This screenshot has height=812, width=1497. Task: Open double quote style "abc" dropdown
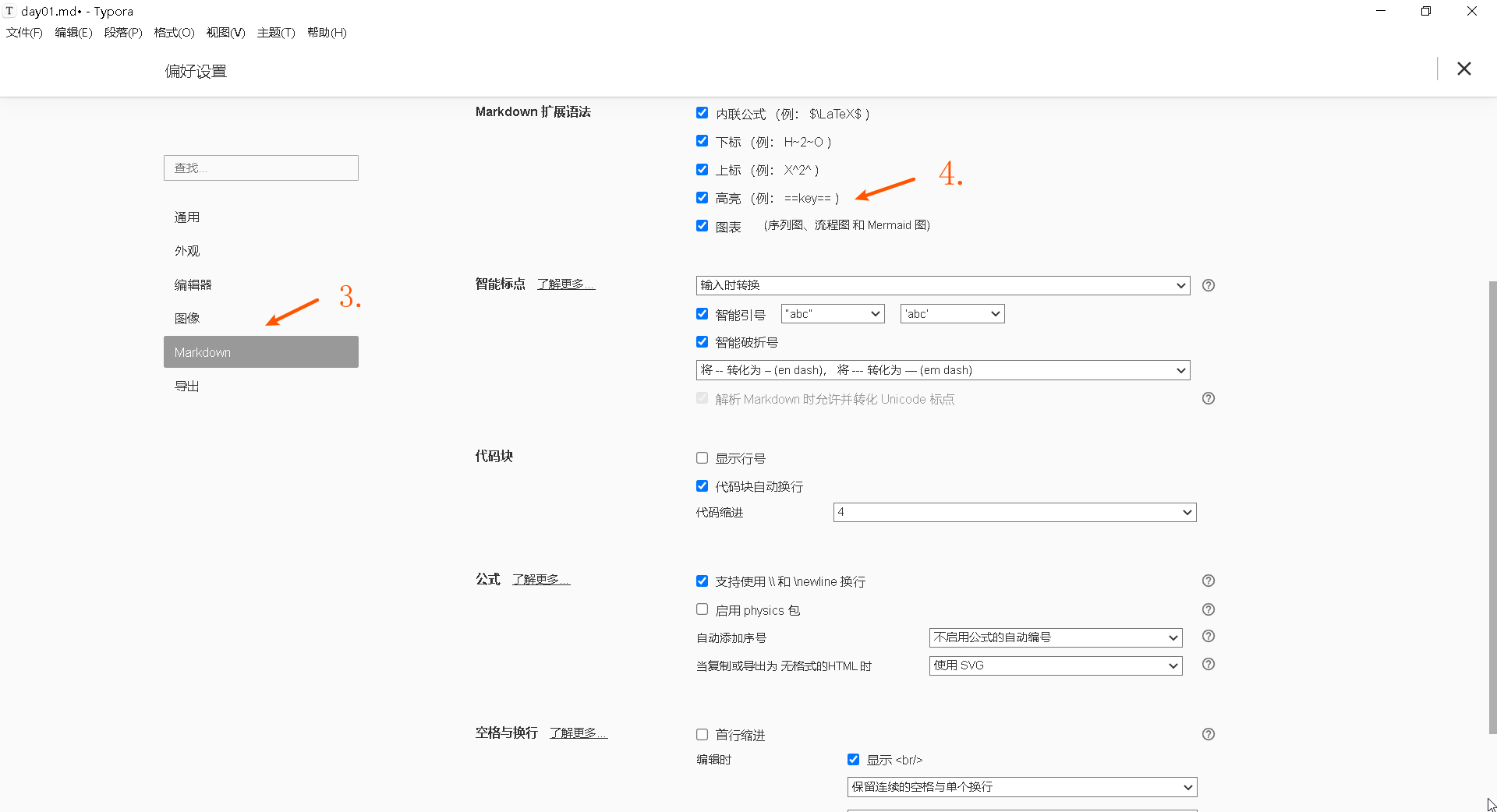click(x=833, y=314)
